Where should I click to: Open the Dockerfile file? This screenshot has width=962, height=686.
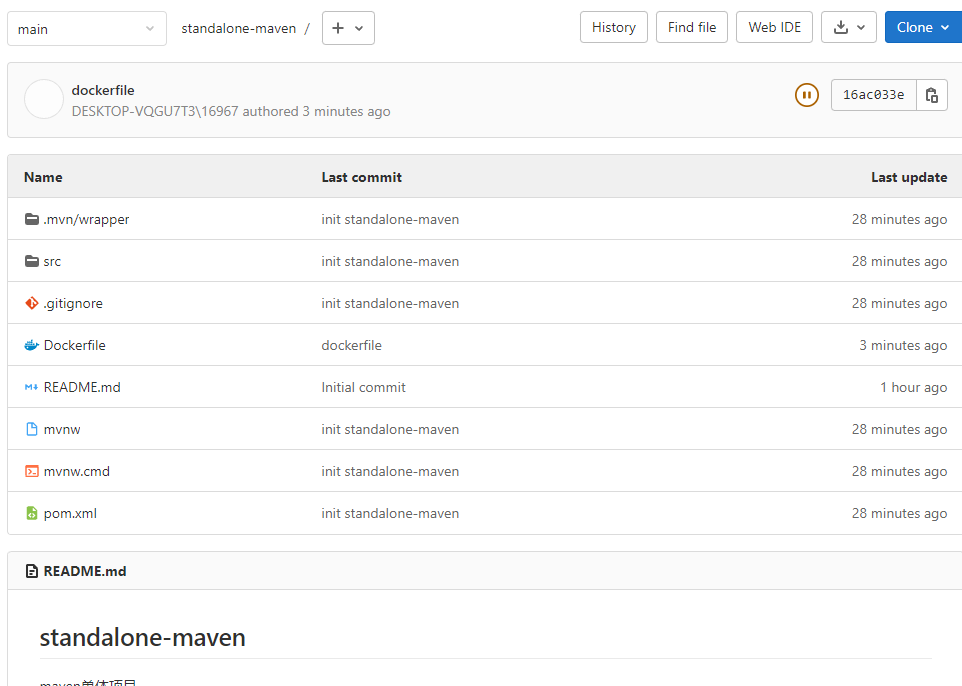[74, 345]
